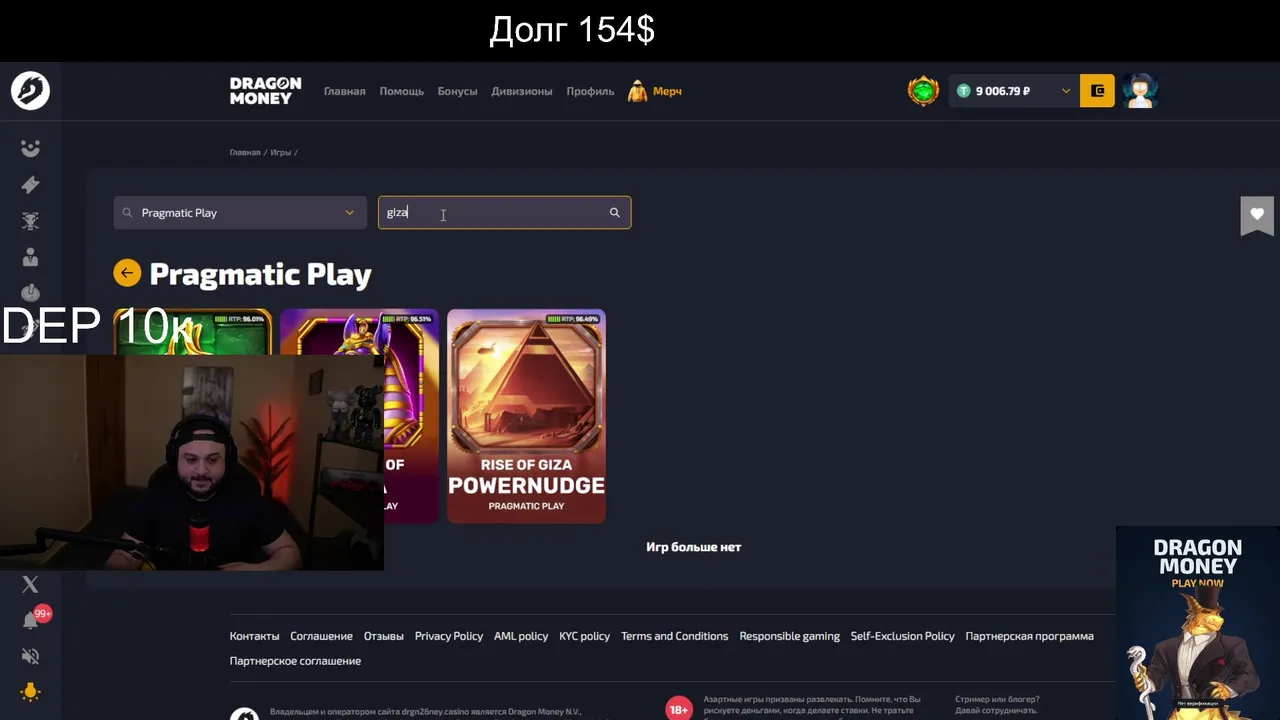Open Self-Exclusion Policy footer link
Screen dimensions: 1280x720
[x=902, y=636]
